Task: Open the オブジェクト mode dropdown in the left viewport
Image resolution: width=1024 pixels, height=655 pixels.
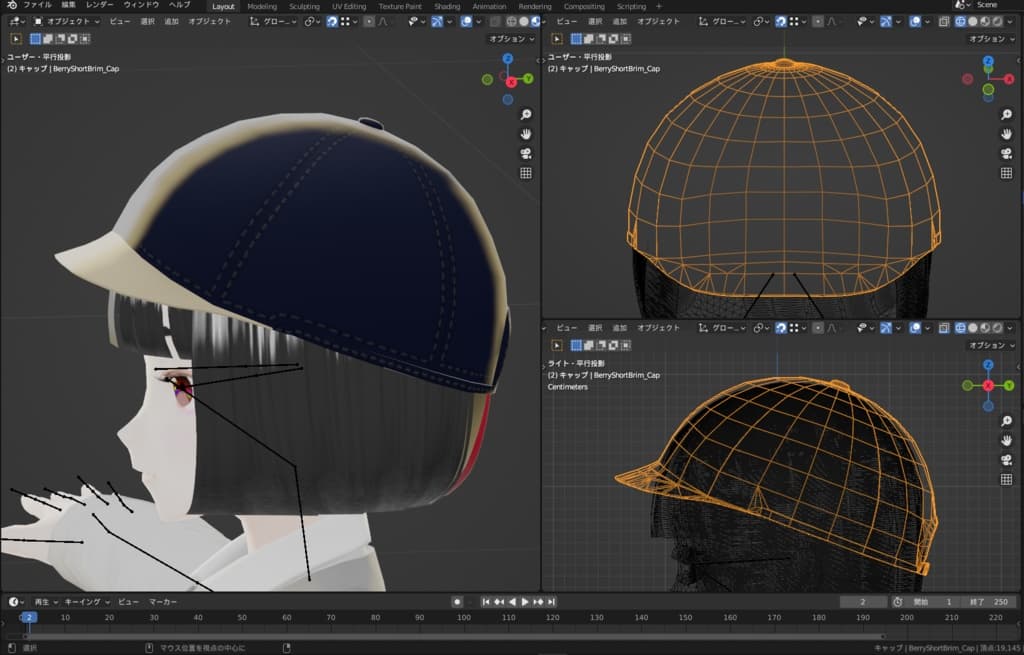Action: coord(66,20)
